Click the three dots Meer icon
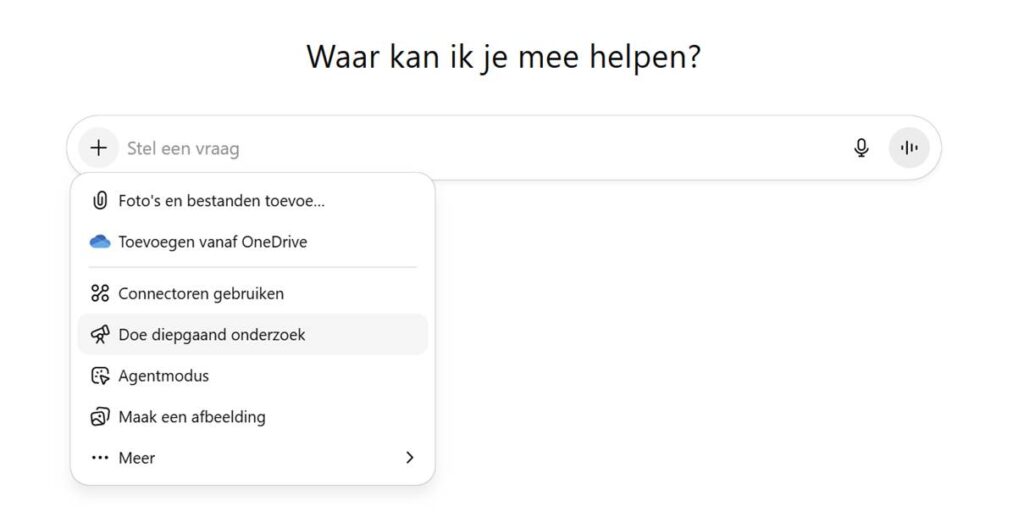Image resolution: width=1024 pixels, height=529 pixels. (99, 458)
